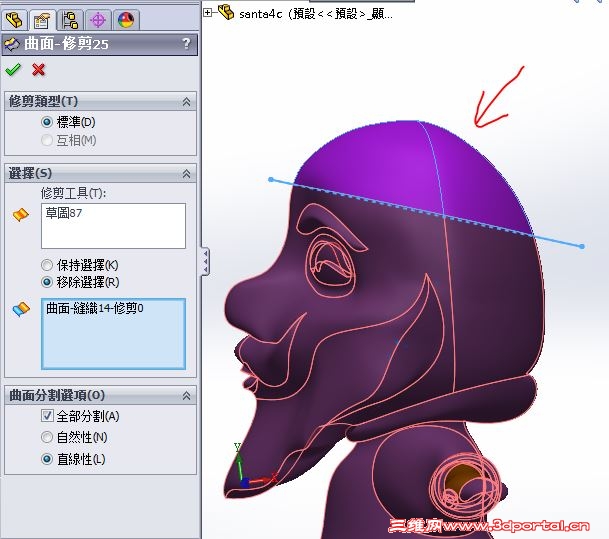The width and height of the screenshot is (609, 539).
Task: Expand the santa4c flyout tree node
Action: 208,13
